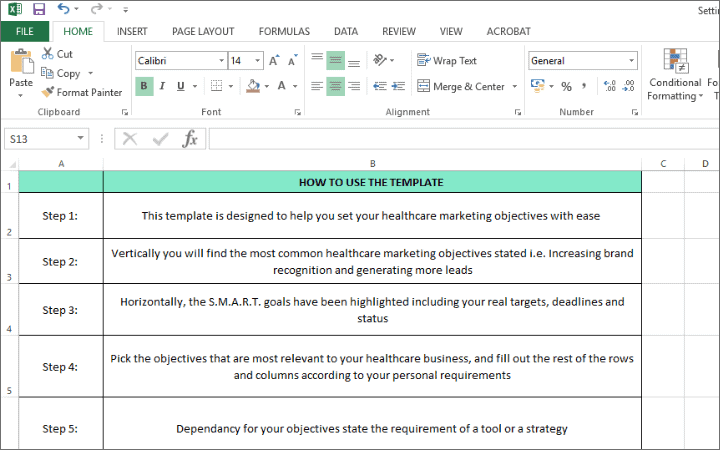Open the Calibri font name dropdown

tap(220, 61)
